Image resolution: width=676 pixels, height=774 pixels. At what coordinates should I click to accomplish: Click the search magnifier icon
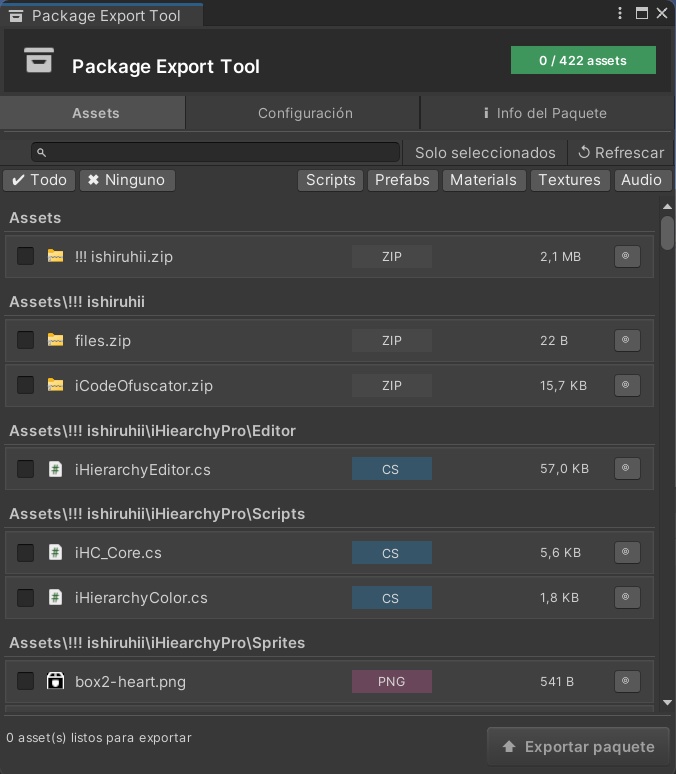pos(41,153)
